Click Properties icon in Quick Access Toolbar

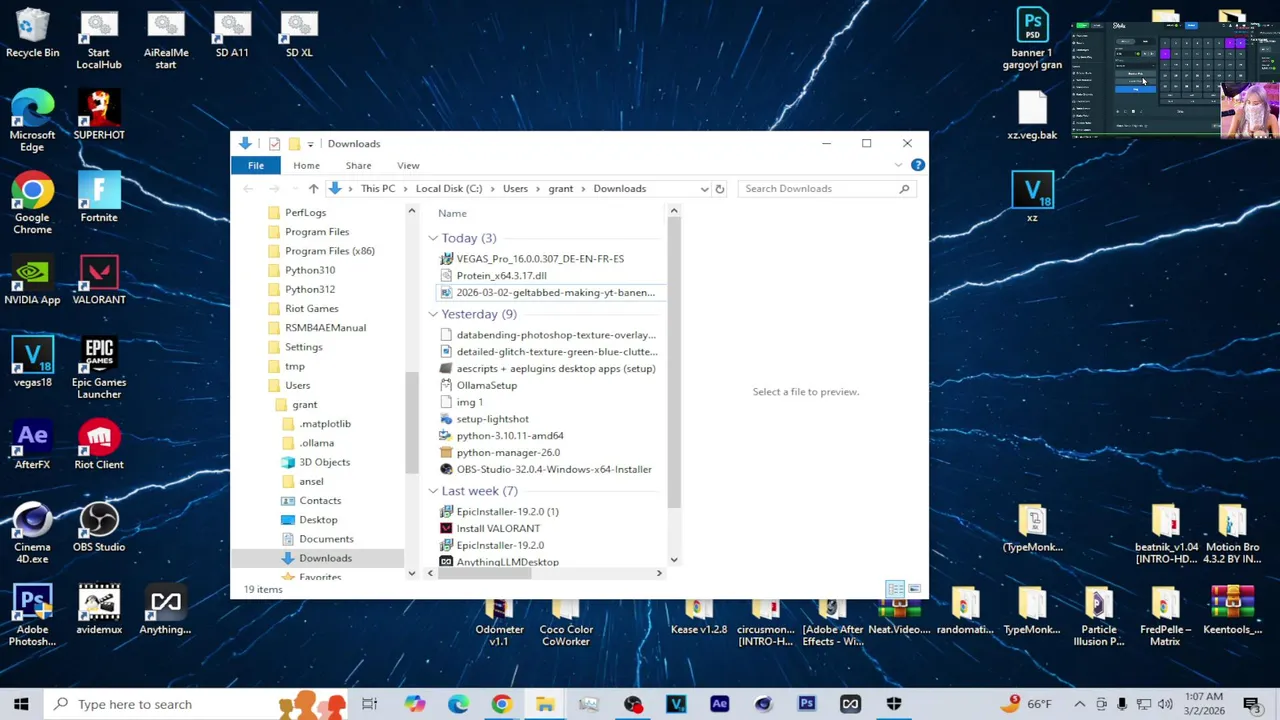tap(274, 144)
